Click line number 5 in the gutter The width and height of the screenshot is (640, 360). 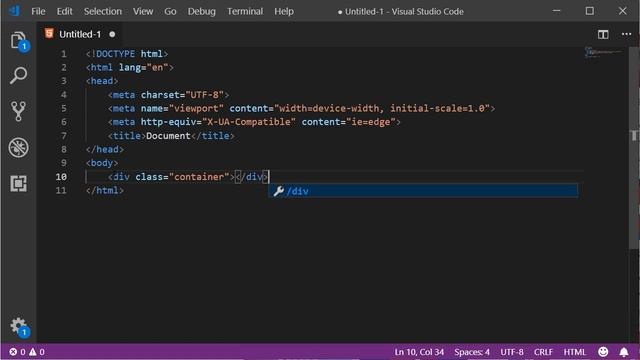pyautogui.click(x=64, y=109)
